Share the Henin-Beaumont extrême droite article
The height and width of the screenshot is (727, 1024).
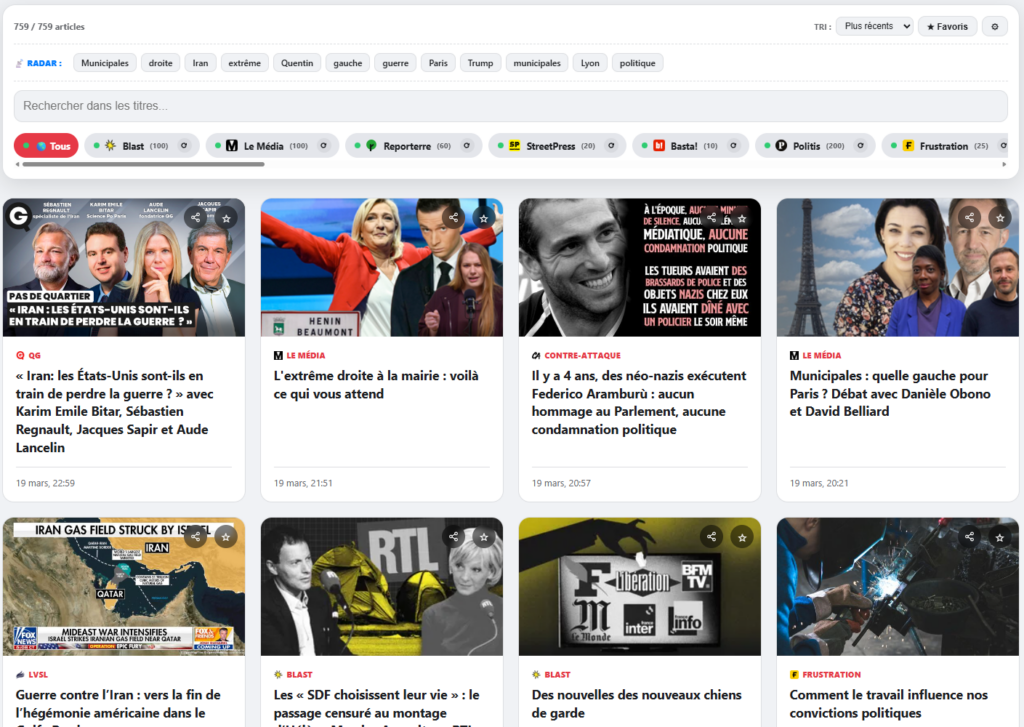coord(454,217)
